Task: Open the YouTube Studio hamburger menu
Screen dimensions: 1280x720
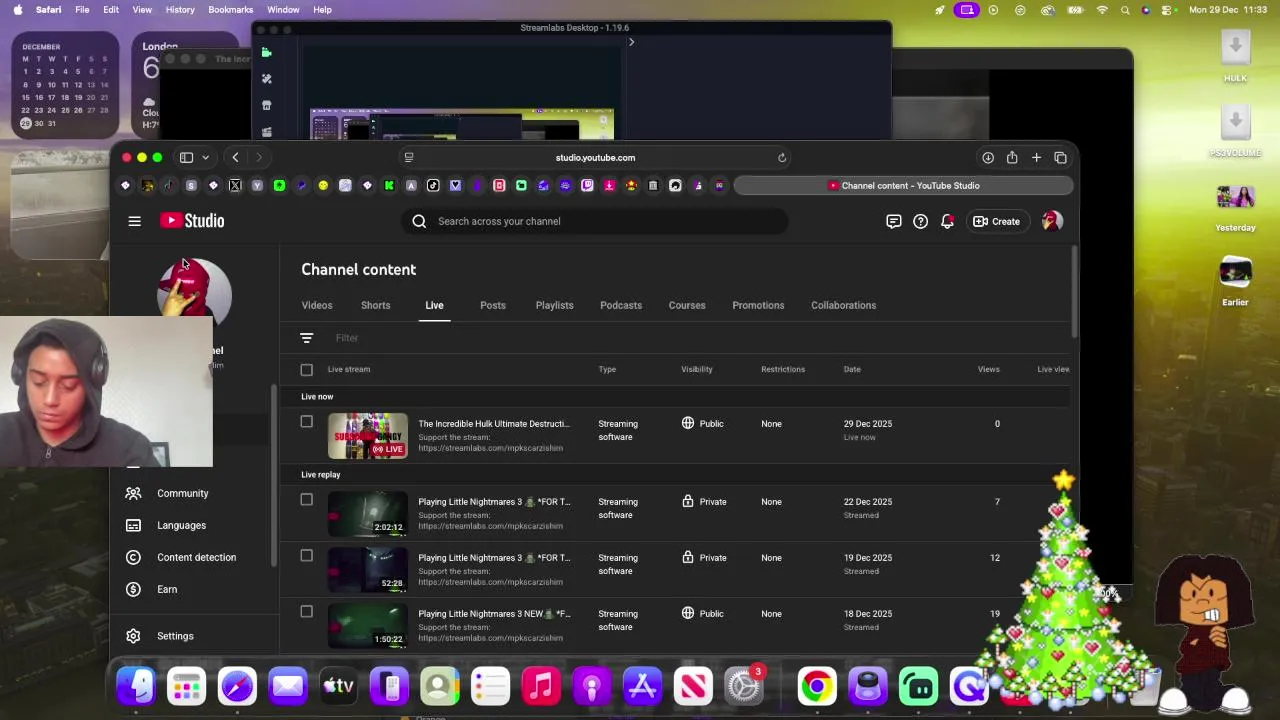Action: (134, 221)
